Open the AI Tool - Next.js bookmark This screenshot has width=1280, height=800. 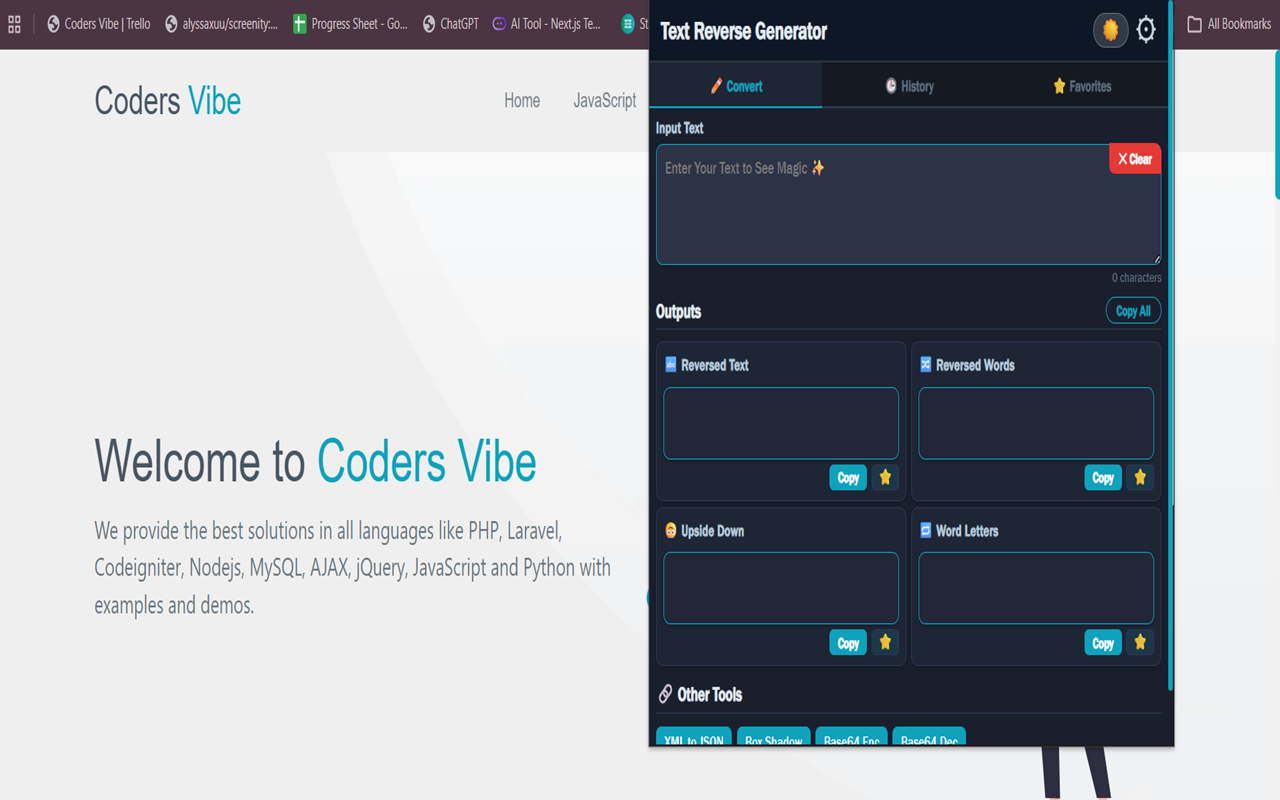pyautogui.click(x=547, y=24)
